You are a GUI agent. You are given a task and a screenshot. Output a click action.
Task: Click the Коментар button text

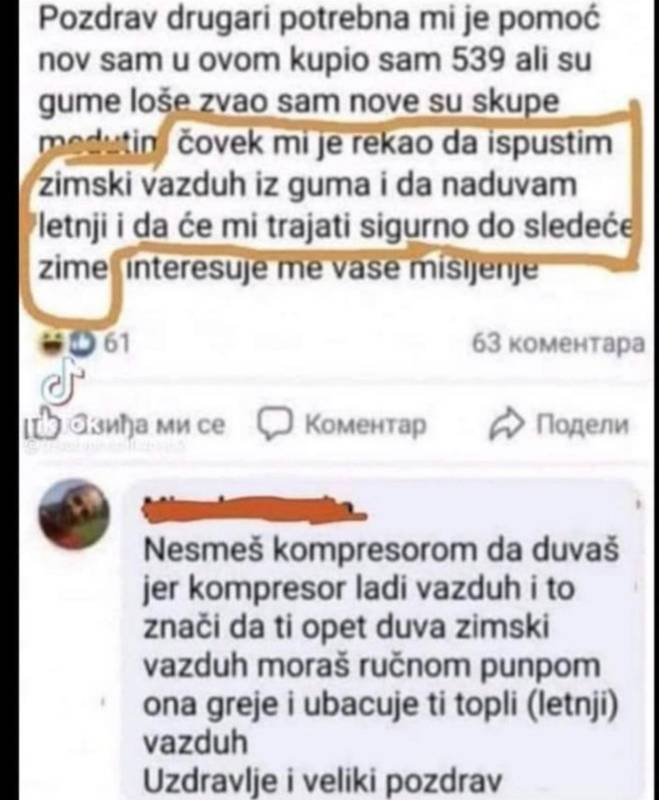point(365,424)
